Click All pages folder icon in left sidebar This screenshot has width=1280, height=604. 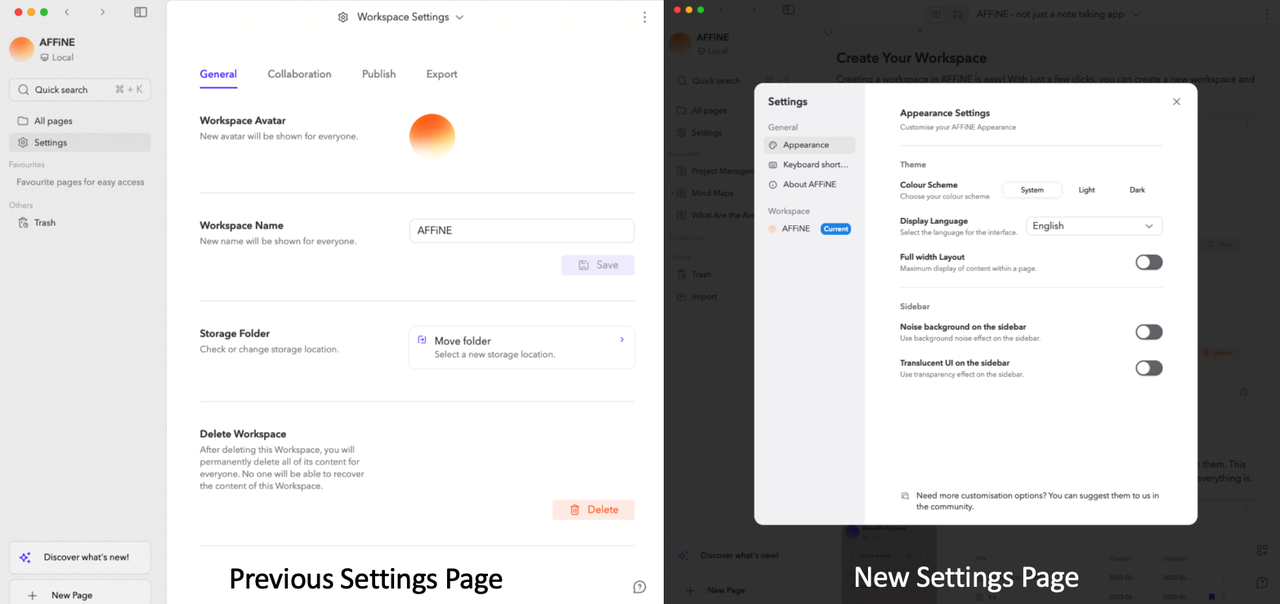(23, 121)
